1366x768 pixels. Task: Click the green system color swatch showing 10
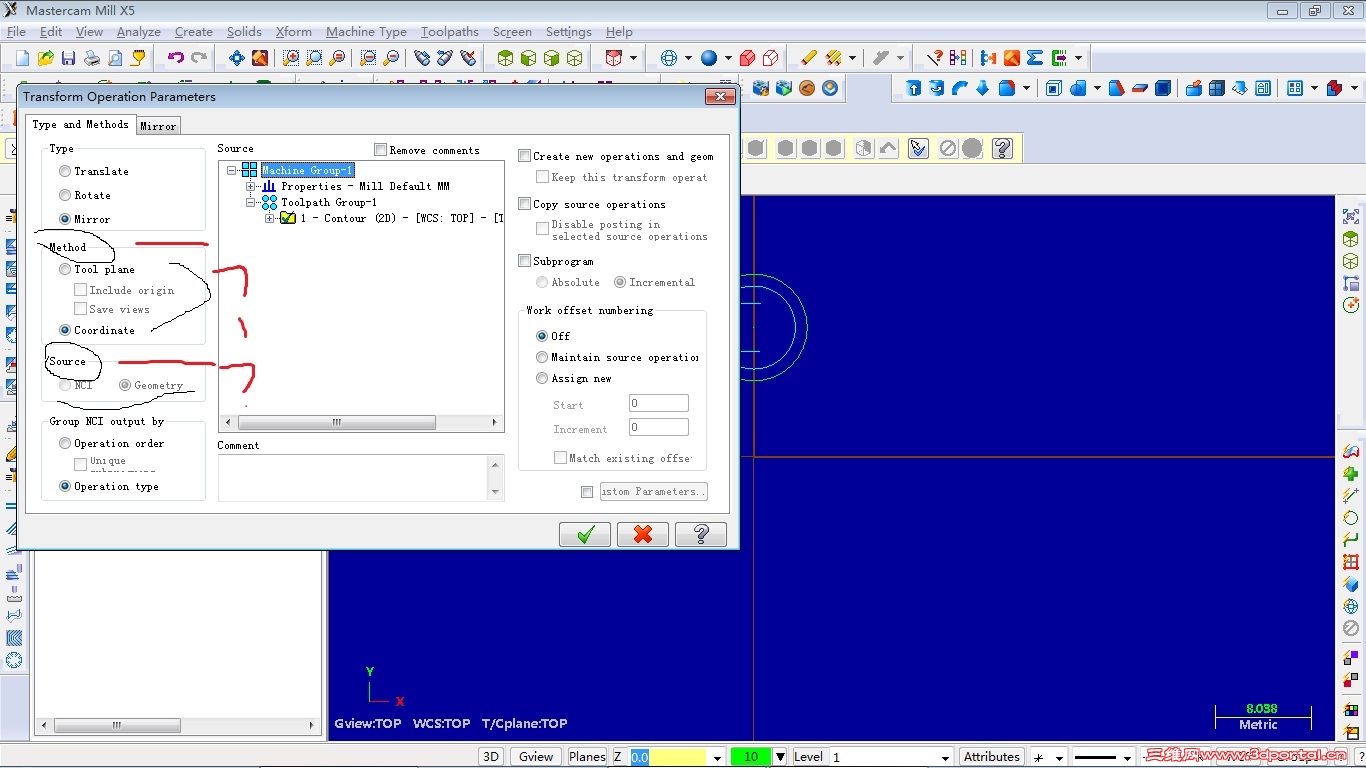point(751,757)
